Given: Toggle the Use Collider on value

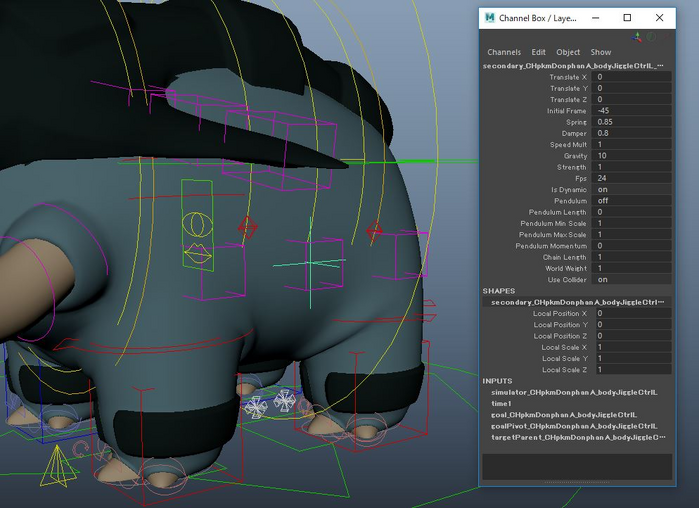Looking at the screenshot, I should coord(631,279).
